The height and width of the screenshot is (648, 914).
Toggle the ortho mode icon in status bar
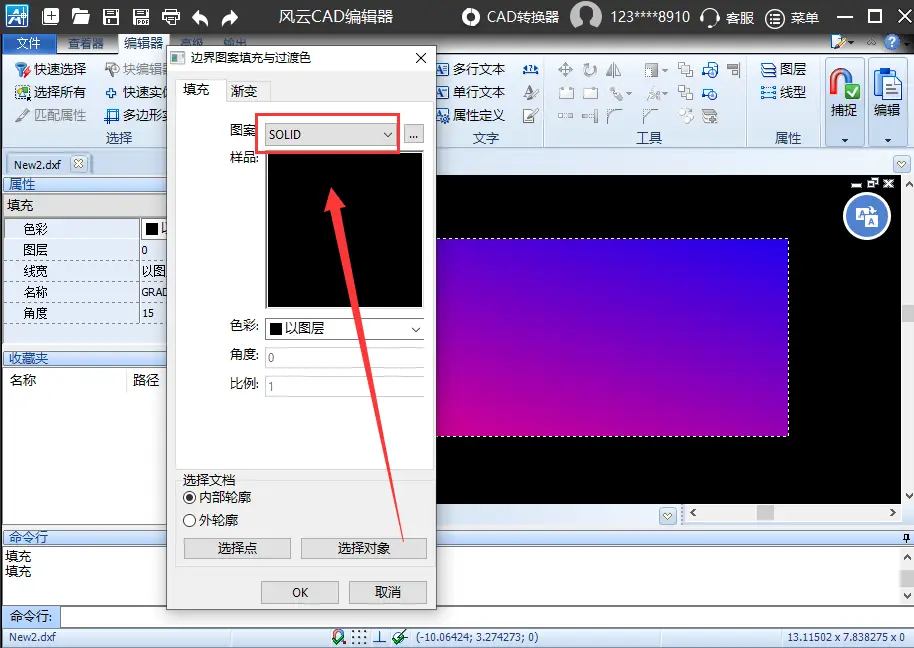pyautogui.click(x=379, y=637)
